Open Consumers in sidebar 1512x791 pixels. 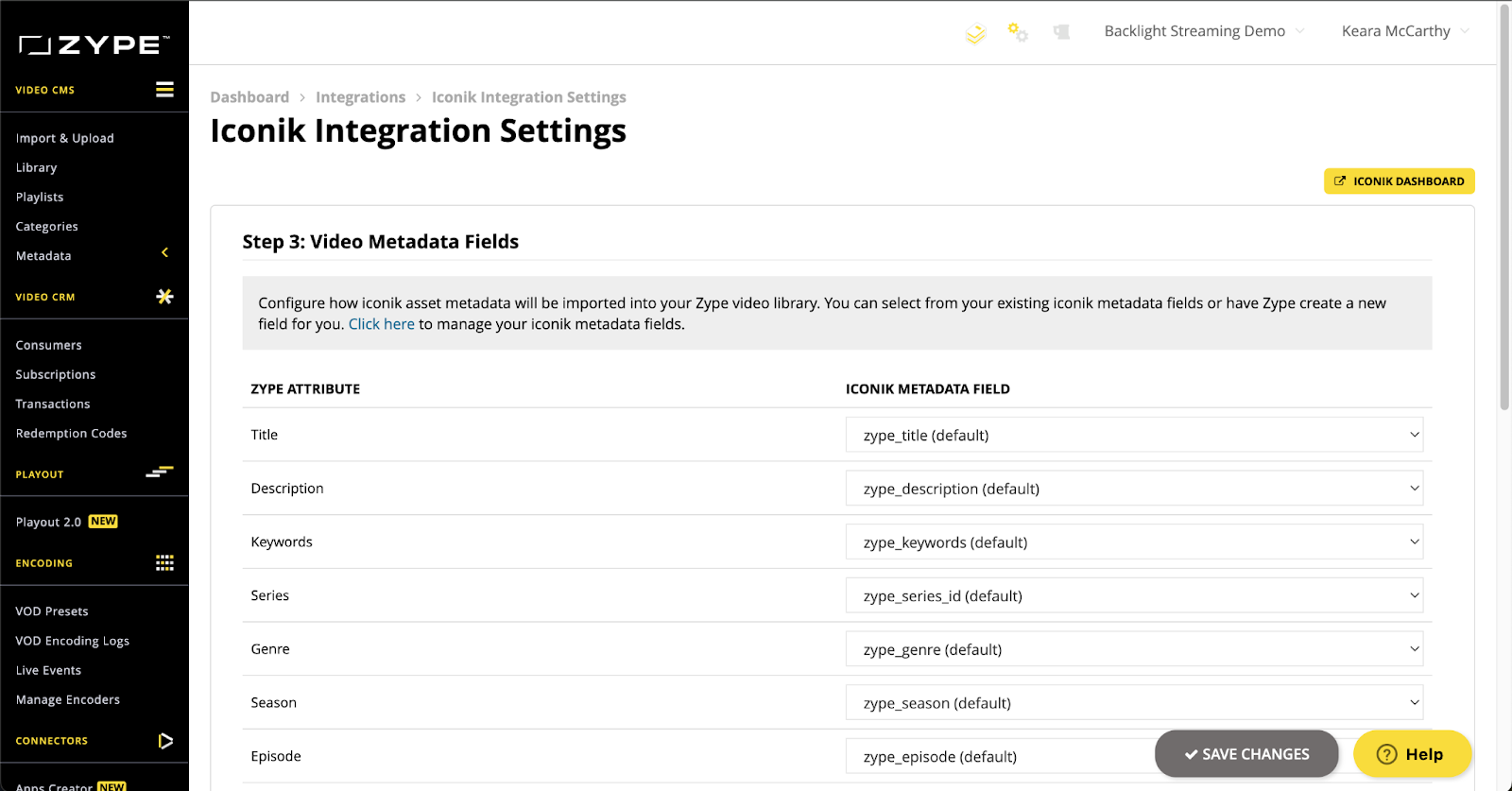click(x=49, y=345)
